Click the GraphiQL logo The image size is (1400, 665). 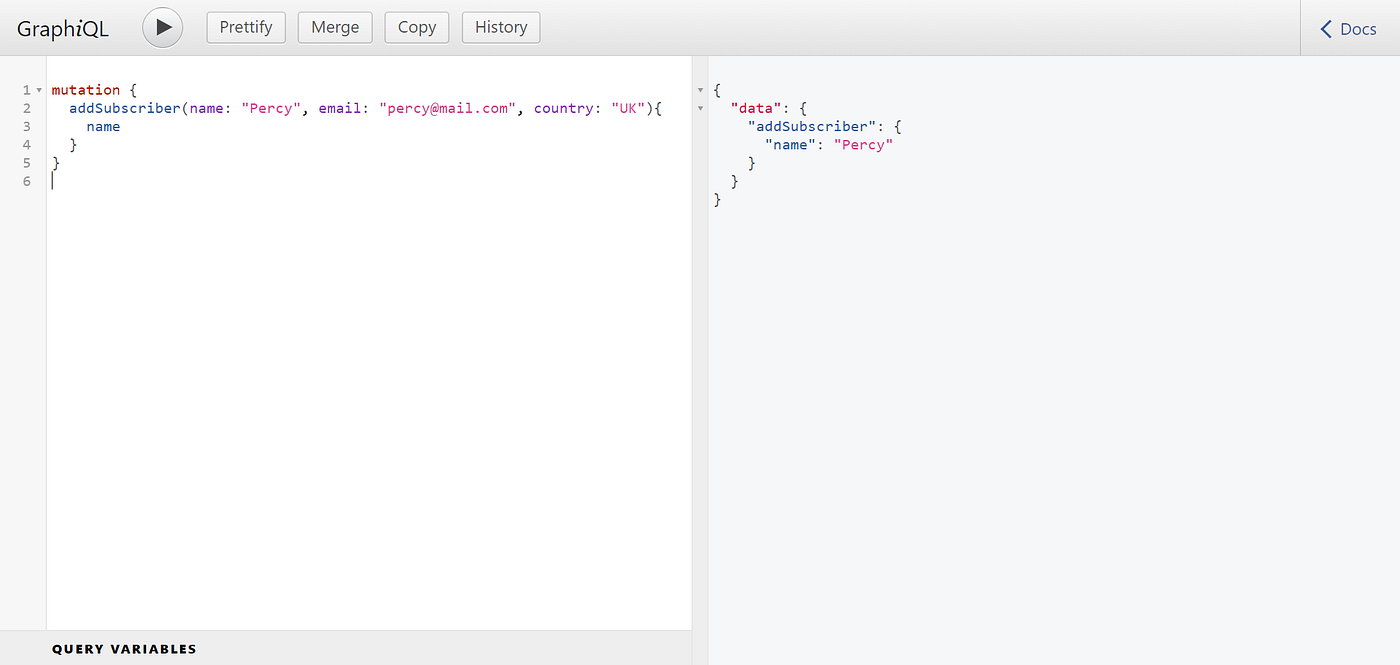click(62, 28)
